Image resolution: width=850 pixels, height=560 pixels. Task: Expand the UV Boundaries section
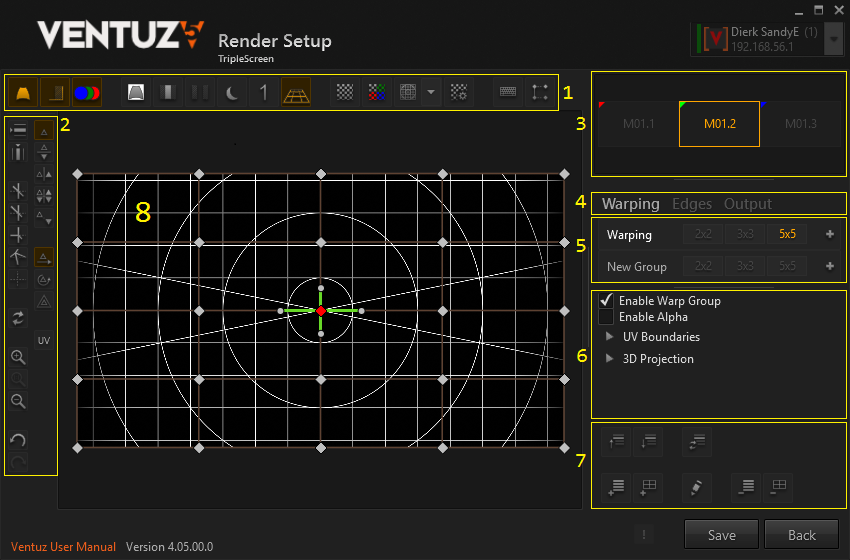tap(611, 337)
